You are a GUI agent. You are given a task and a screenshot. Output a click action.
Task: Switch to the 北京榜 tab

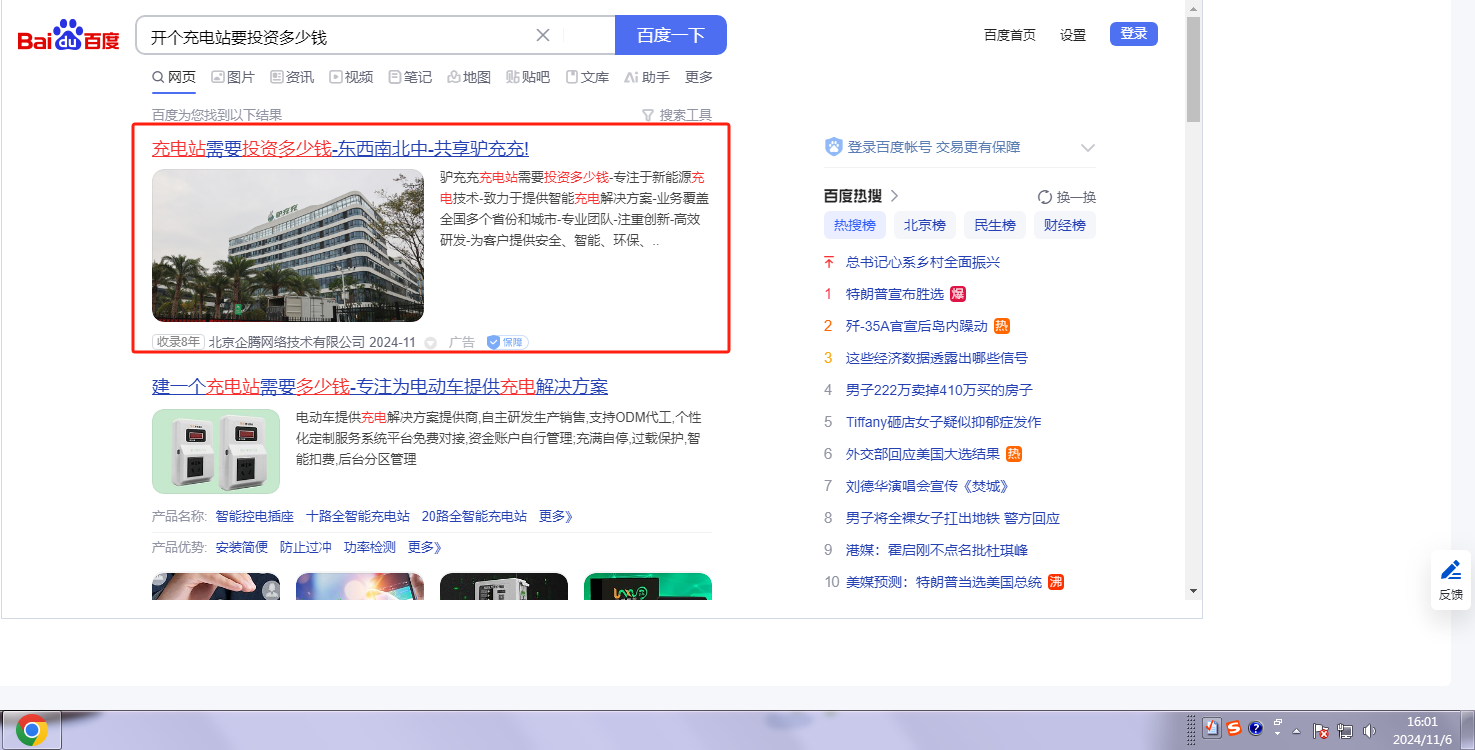tap(925, 225)
